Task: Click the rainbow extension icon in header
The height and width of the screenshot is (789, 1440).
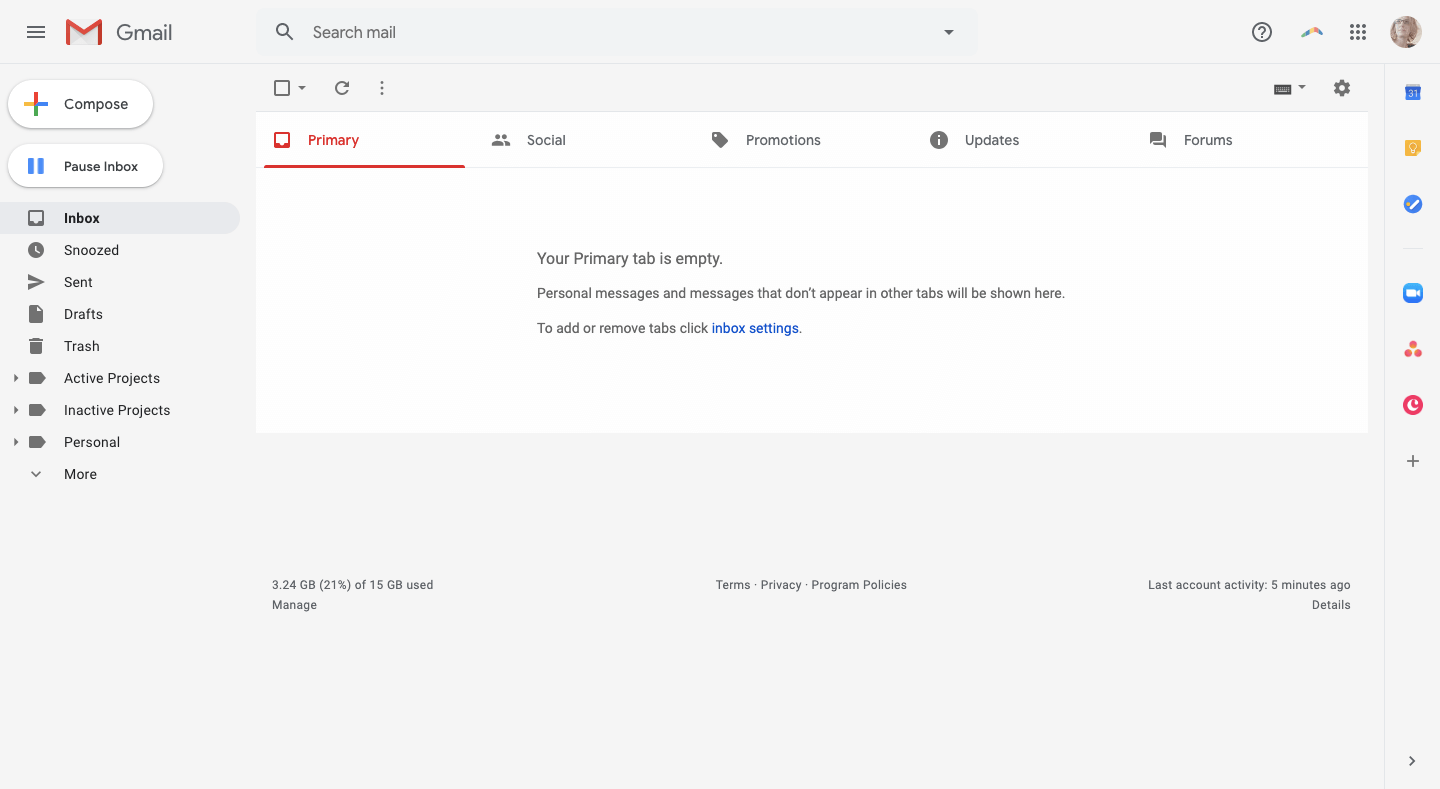Action: [1312, 32]
